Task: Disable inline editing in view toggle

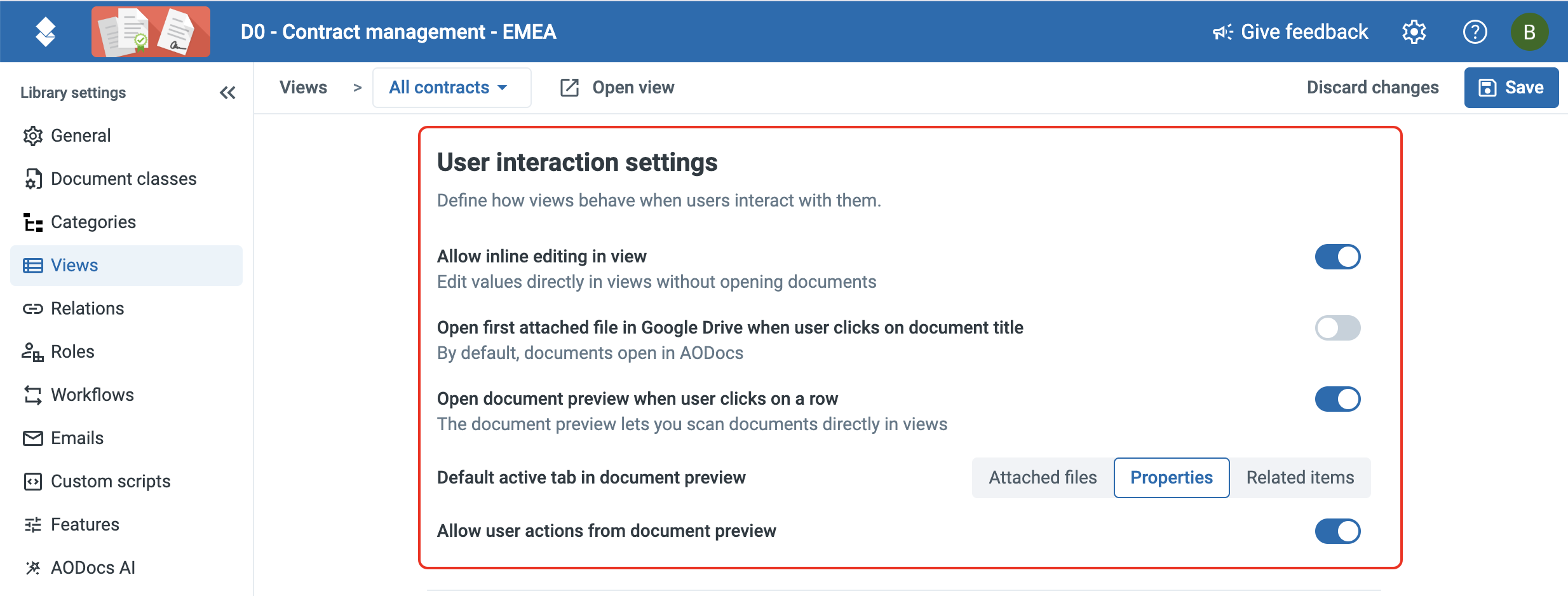Action: tap(1337, 257)
